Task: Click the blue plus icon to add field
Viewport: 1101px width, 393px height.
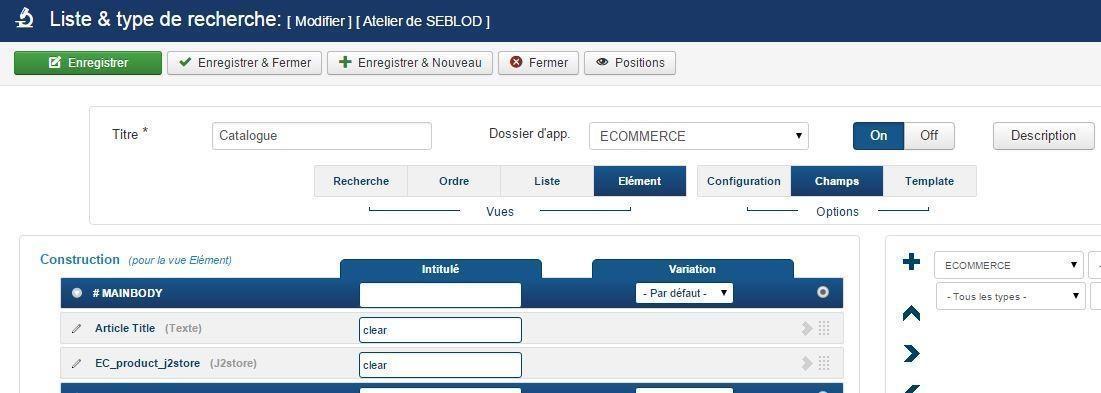Action: pyautogui.click(x=911, y=262)
